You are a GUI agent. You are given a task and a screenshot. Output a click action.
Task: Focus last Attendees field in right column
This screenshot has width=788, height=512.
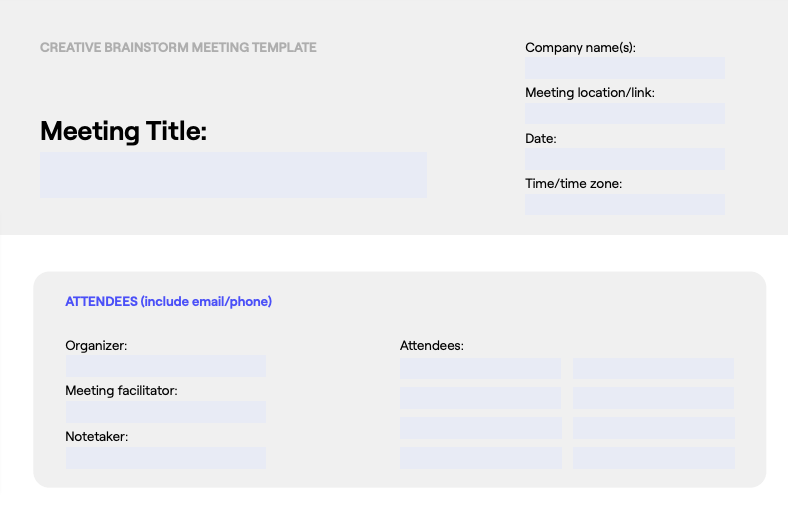[x=653, y=458]
